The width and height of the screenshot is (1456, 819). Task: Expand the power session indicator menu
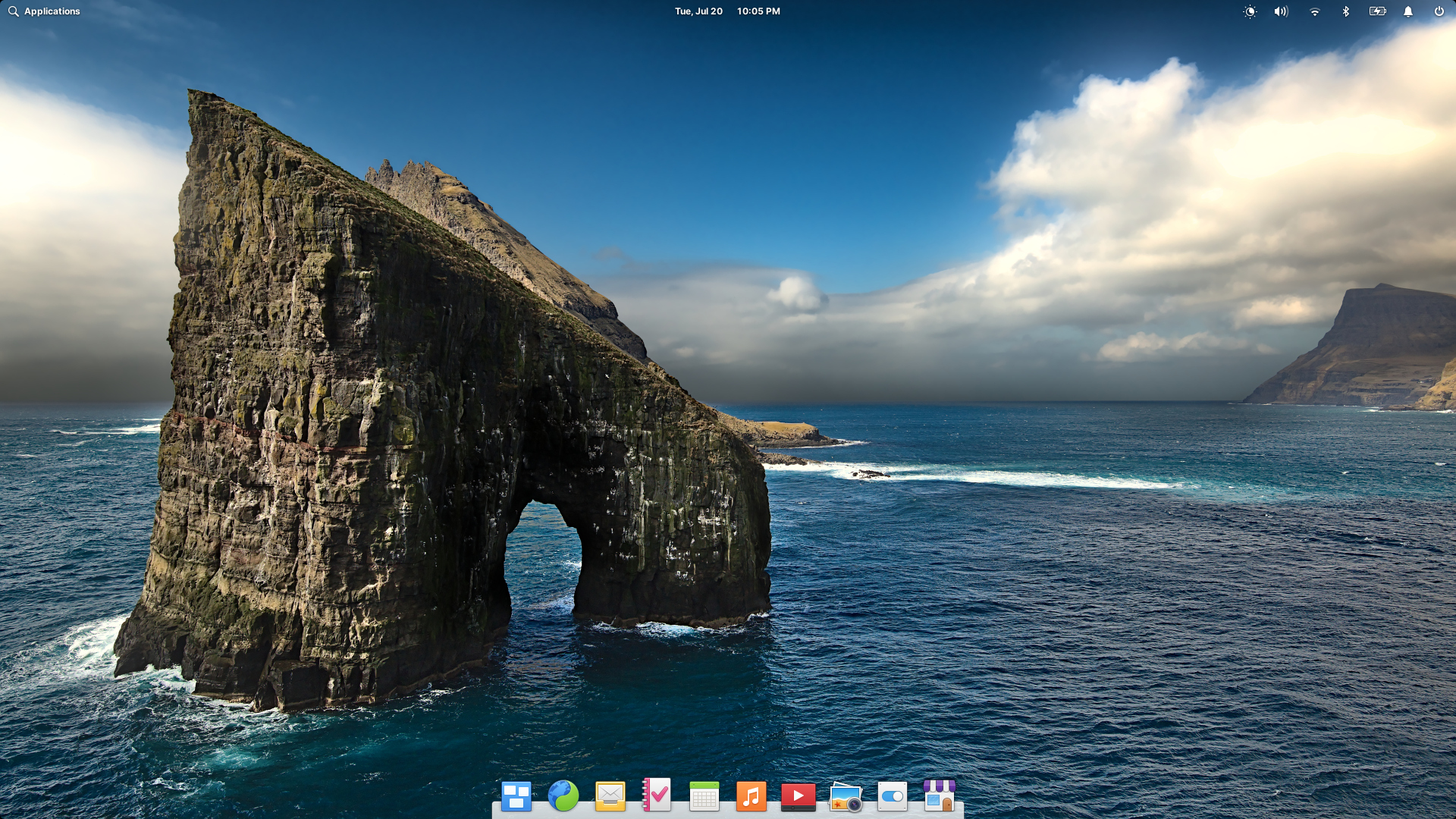(x=1439, y=11)
